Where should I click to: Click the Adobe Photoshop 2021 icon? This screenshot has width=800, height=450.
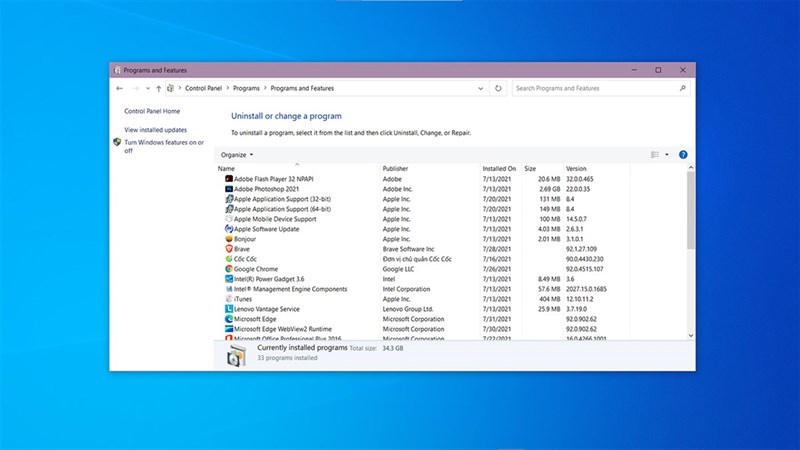pyautogui.click(x=229, y=188)
